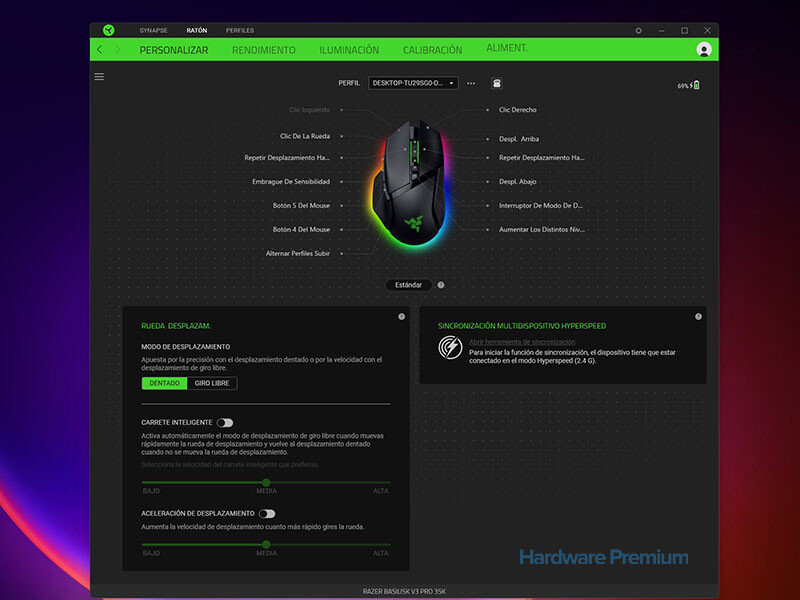Expand the PERFIL dropdown
The width and height of the screenshot is (800, 600).
click(x=413, y=83)
